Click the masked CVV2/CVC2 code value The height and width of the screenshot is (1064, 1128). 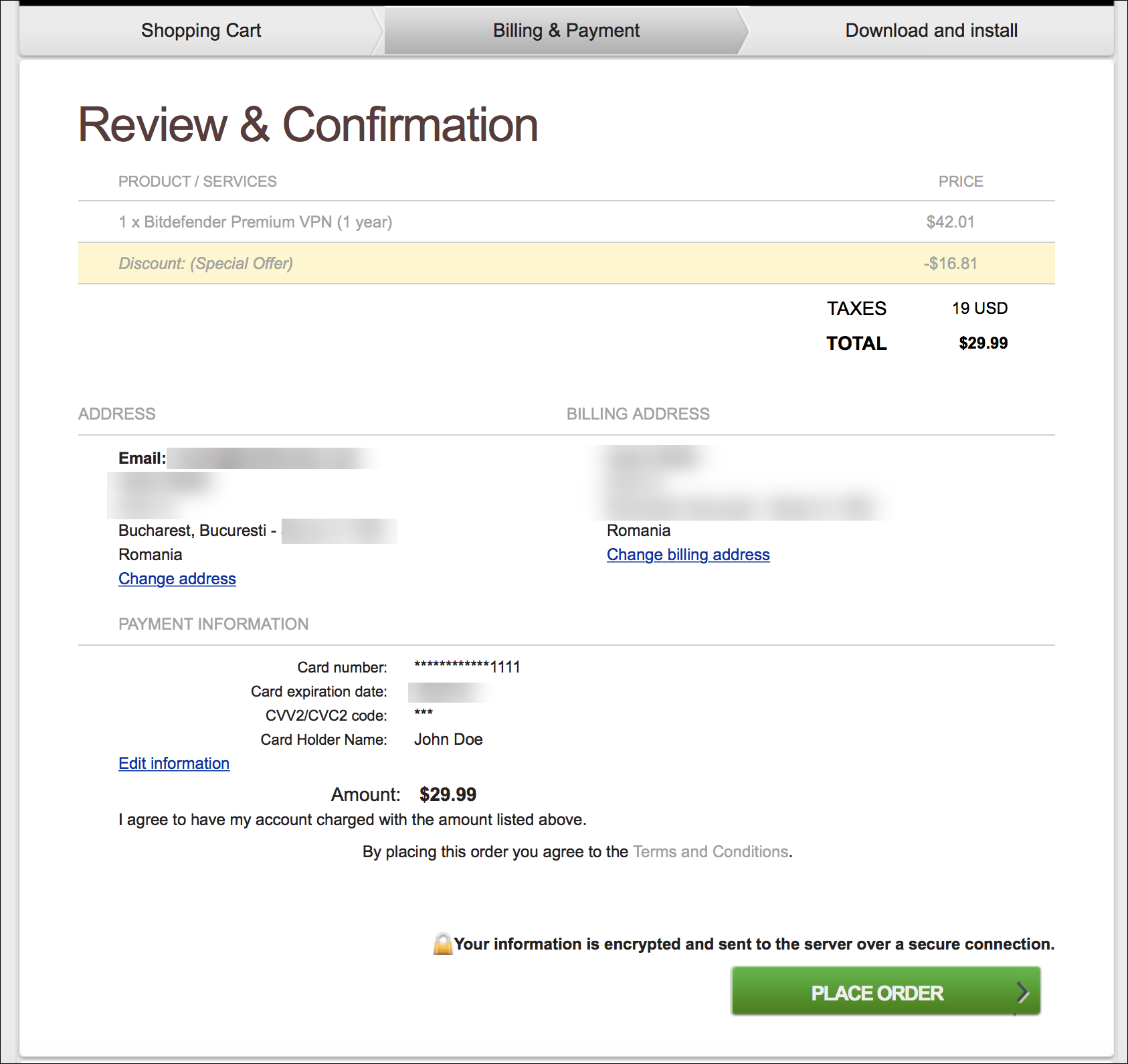coord(424,713)
